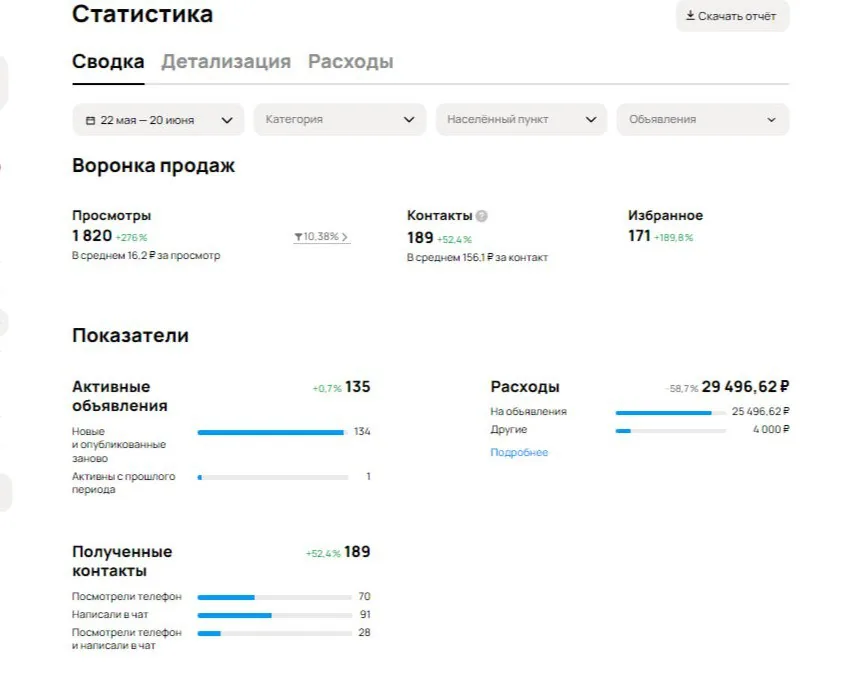
Task: Click the 4 000 ₽ amount for Другие
Action: click(x=771, y=429)
